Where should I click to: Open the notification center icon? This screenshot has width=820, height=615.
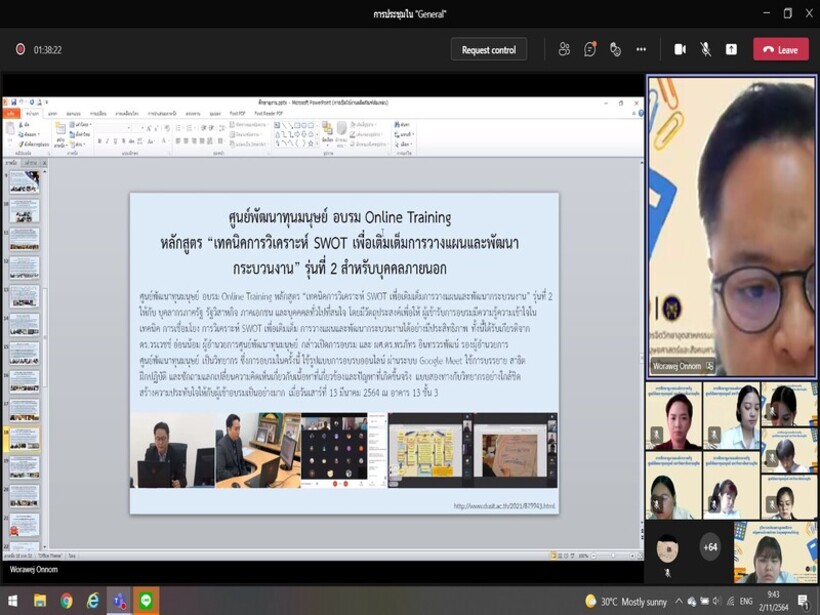803,601
